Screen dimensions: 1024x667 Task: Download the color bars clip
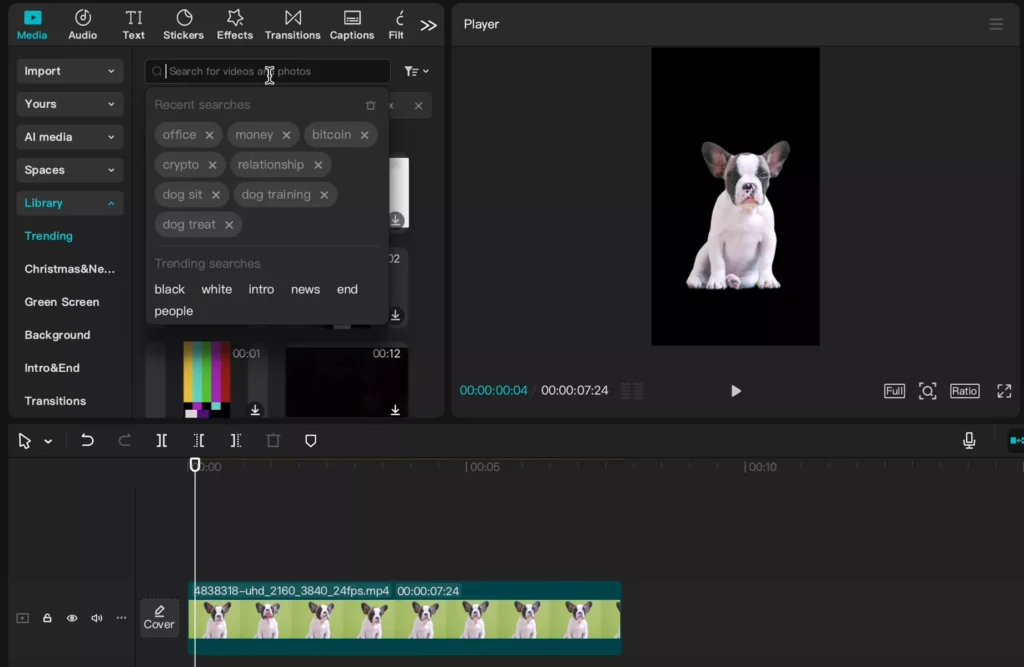(x=255, y=410)
